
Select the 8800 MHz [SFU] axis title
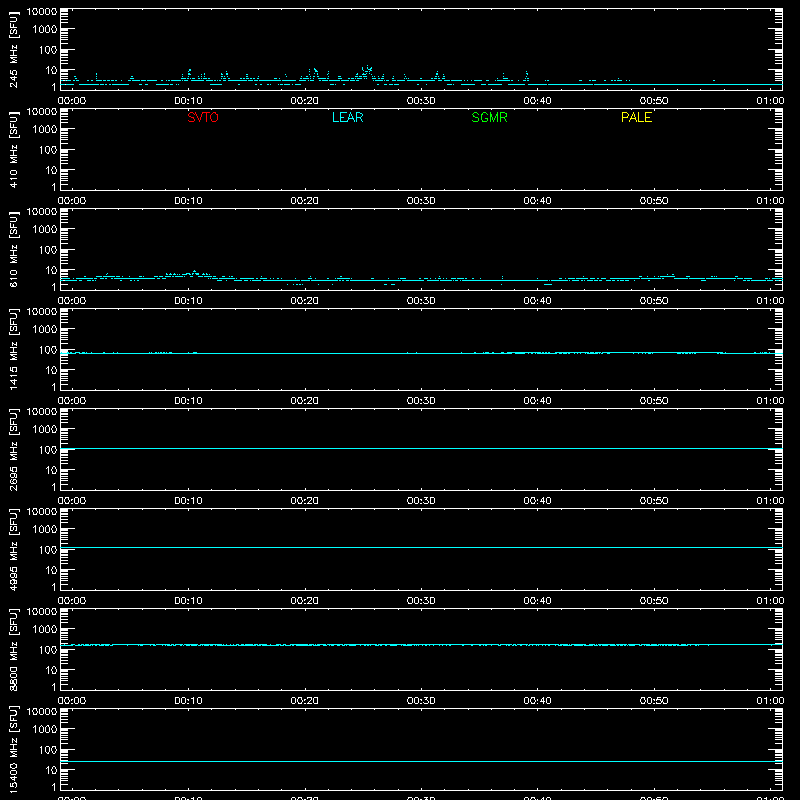pos(13,649)
